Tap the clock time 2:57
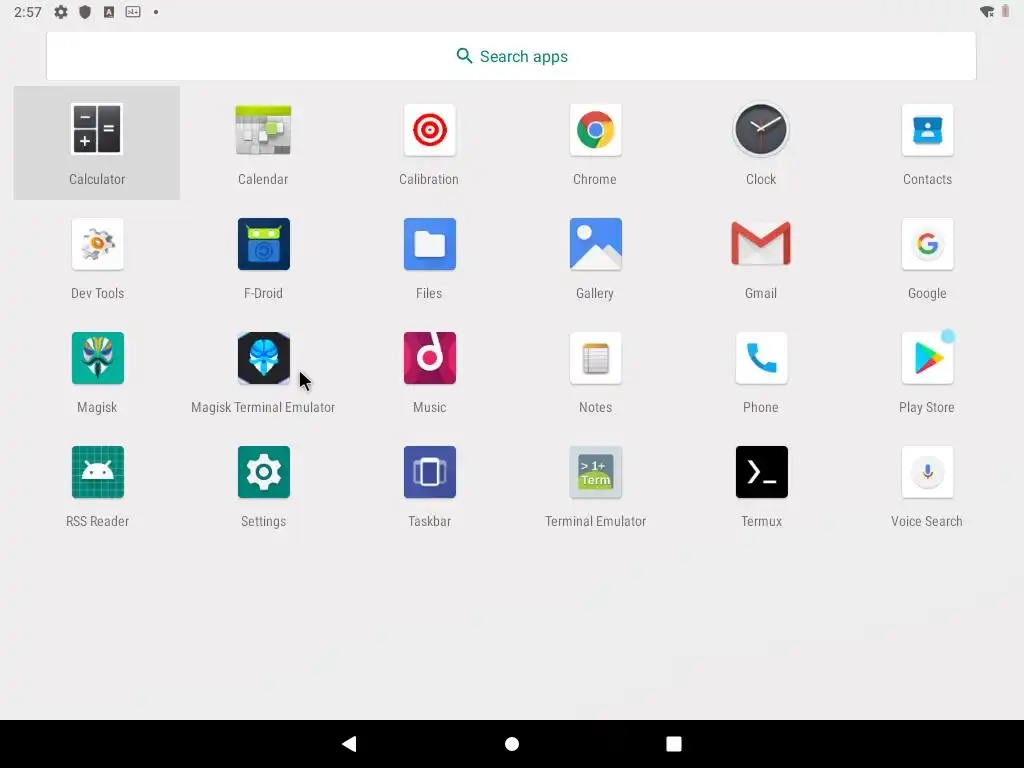The height and width of the screenshot is (768, 1024). [27, 12]
